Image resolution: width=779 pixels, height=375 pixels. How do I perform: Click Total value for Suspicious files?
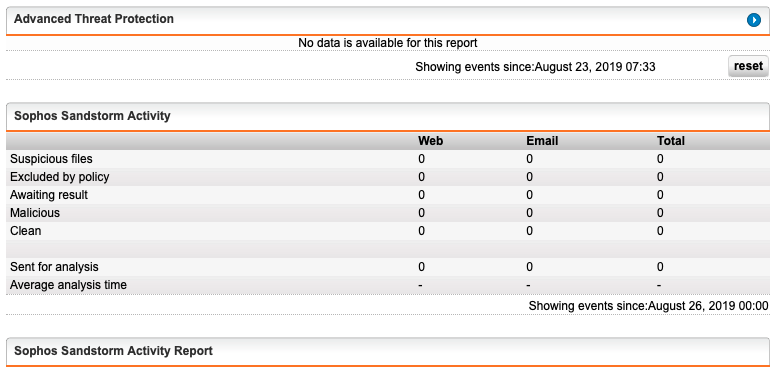point(660,159)
